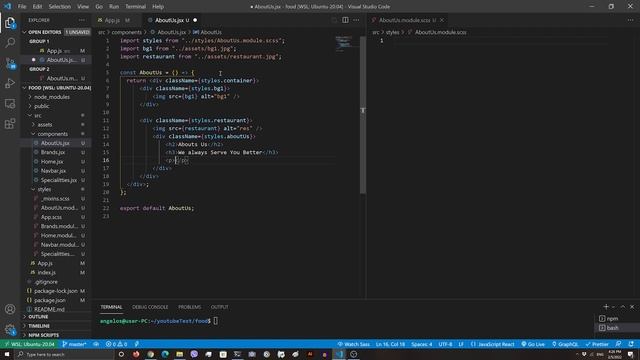Viewport: 640px width, 360px height.
Task: Open More Actions in left editor group
Action: point(356,20)
